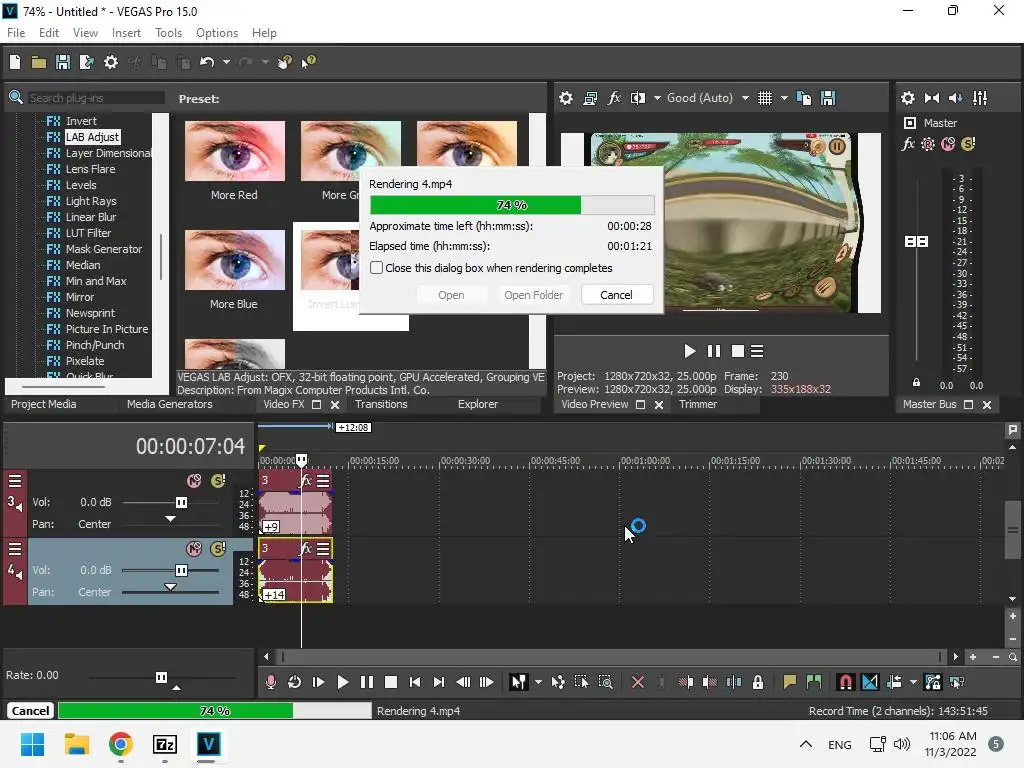Solo audio track 4
Viewport: 1024px width, 768px height.
[x=218, y=549]
